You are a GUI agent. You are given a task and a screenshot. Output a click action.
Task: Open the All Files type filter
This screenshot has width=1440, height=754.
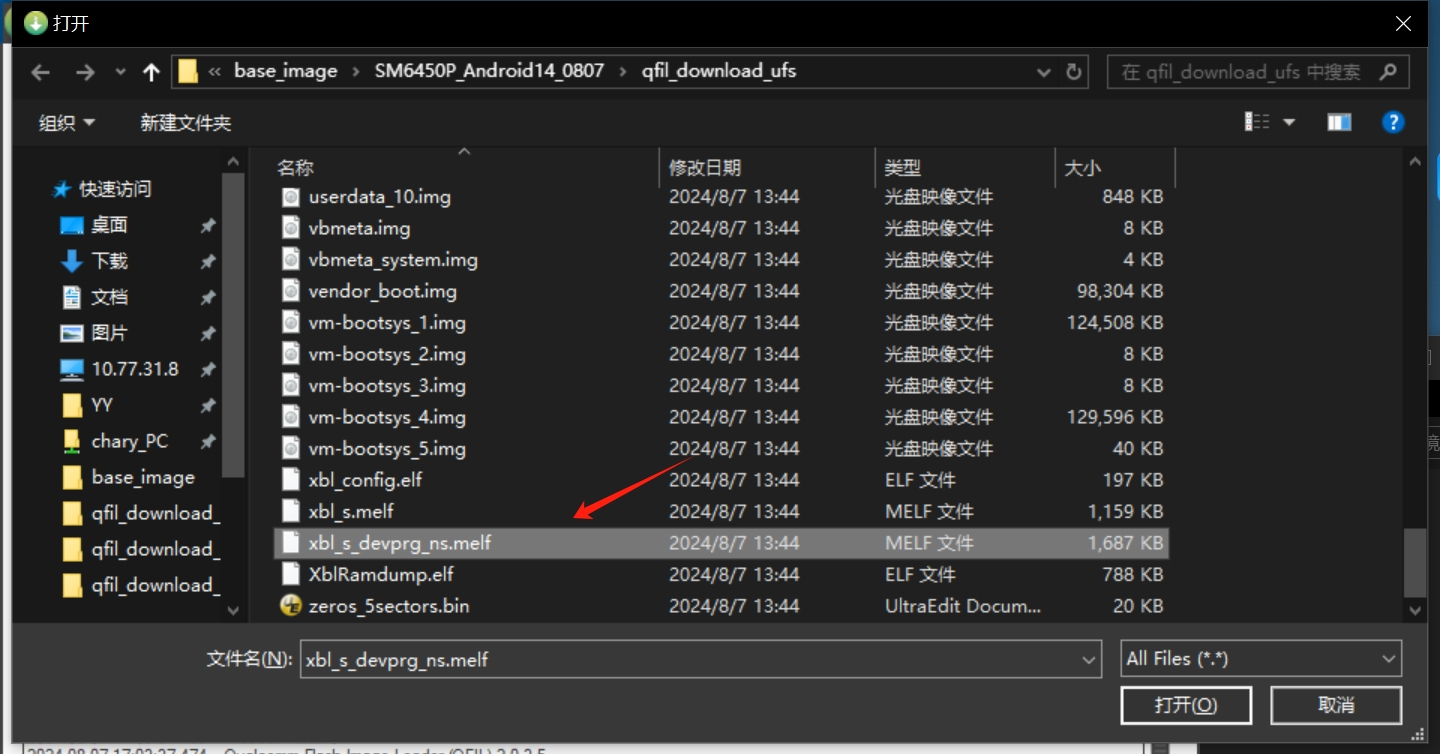click(x=1261, y=659)
